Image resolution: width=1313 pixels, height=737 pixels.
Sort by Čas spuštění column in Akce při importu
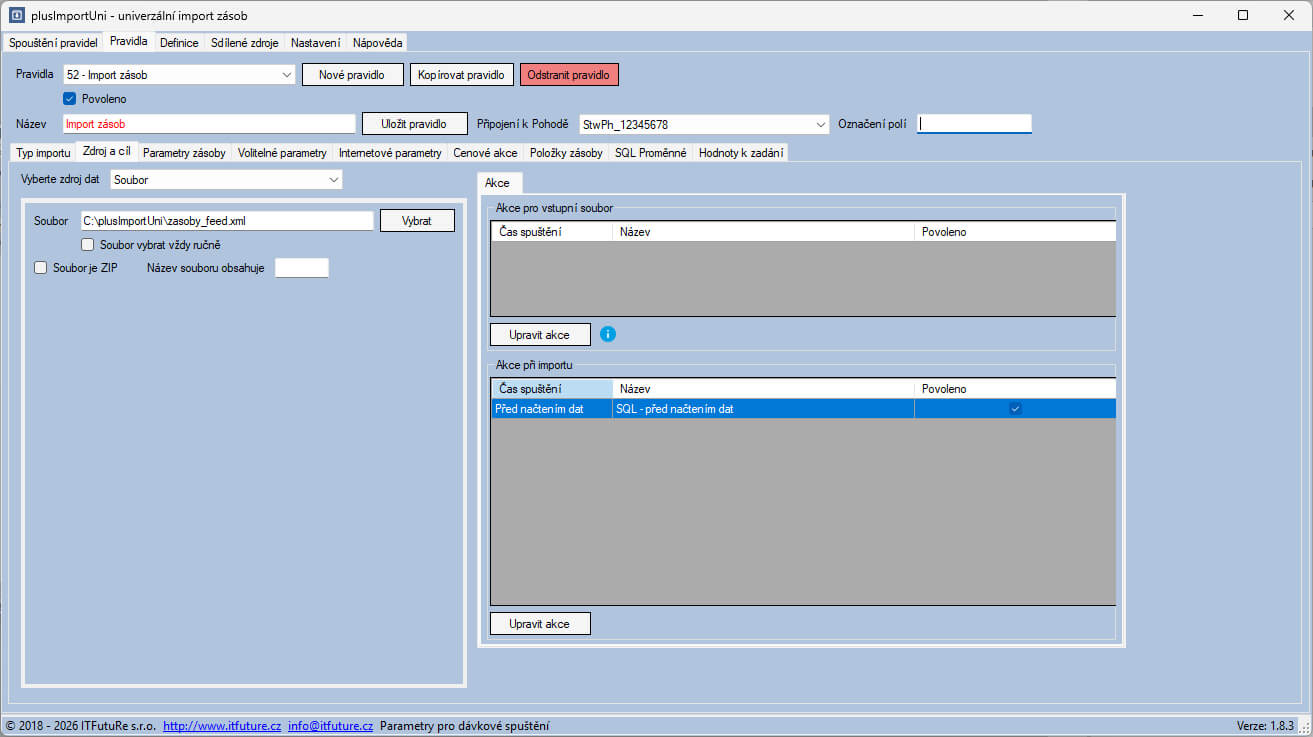551,388
